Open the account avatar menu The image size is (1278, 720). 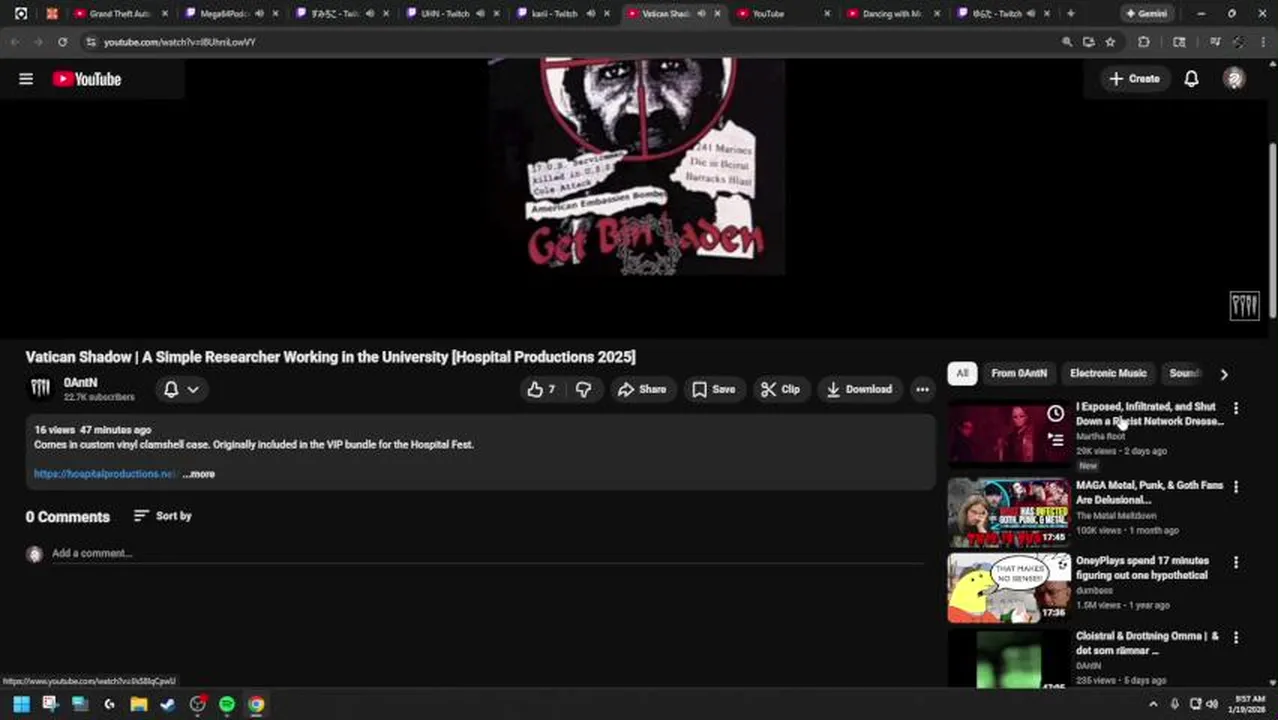[x=1234, y=79]
